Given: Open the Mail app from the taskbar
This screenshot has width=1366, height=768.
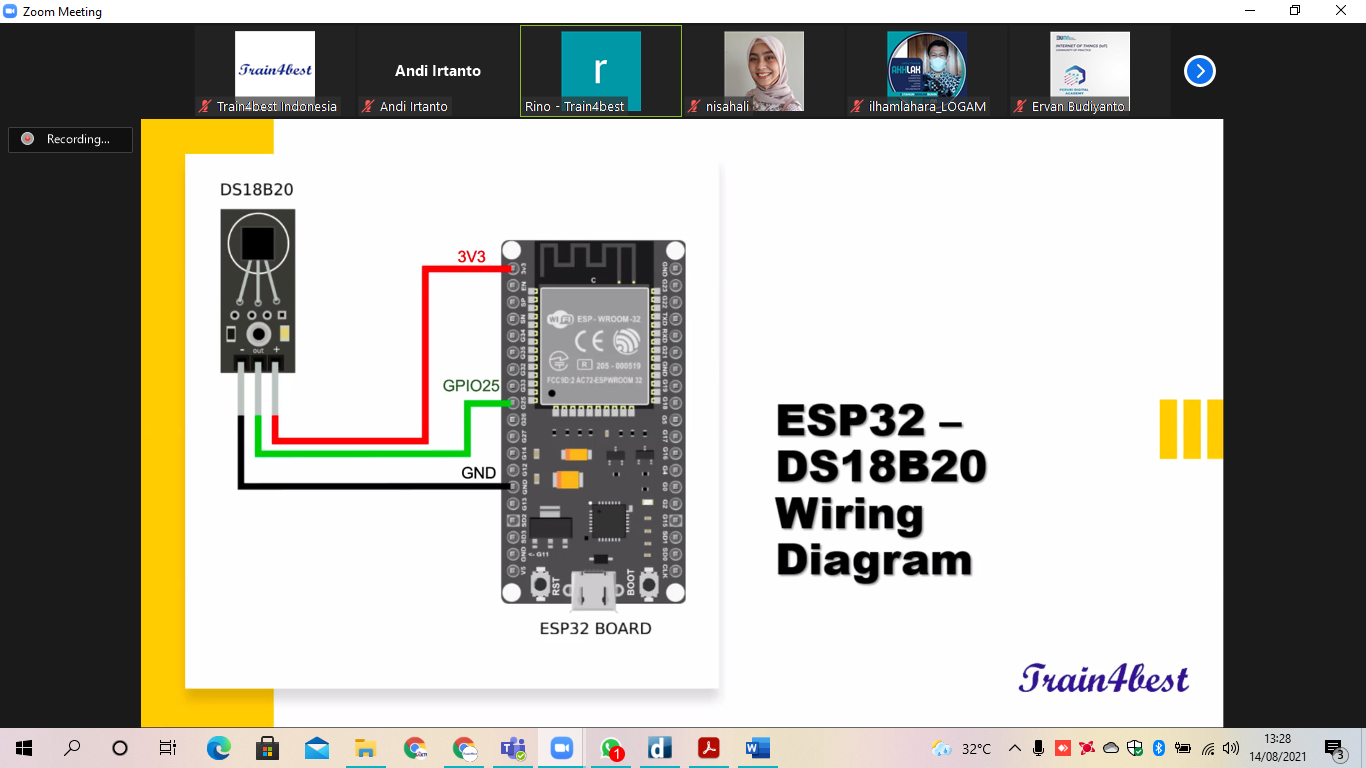Looking at the screenshot, I should pyautogui.click(x=317, y=748).
